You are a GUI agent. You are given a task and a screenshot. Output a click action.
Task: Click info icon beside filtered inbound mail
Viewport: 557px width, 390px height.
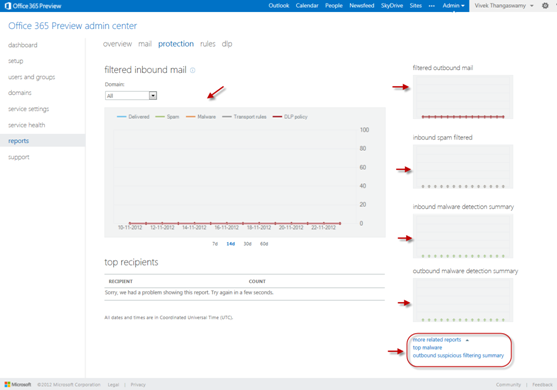[193, 70]
